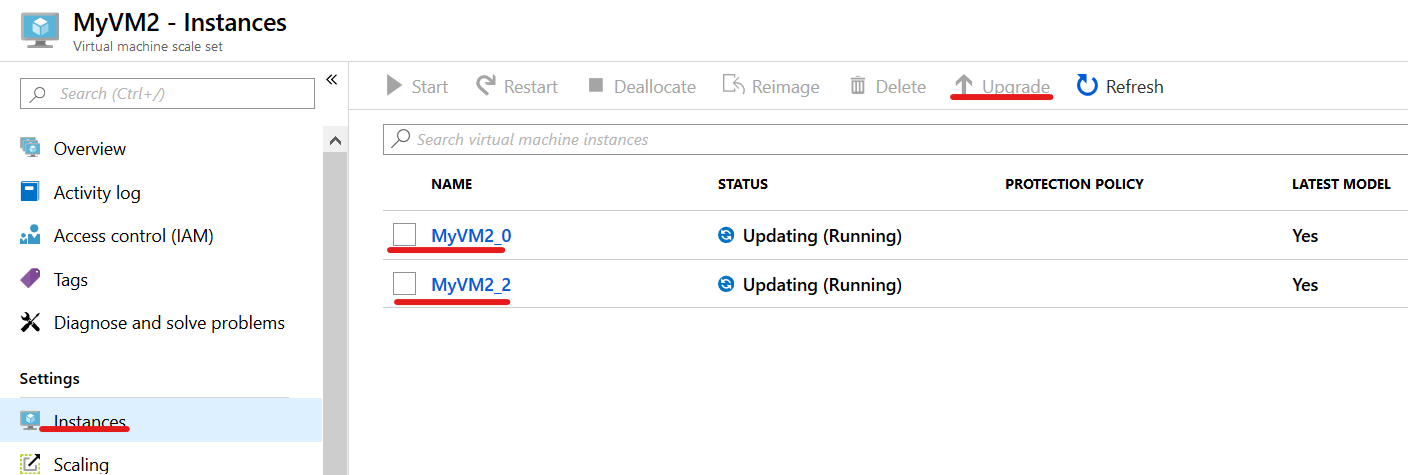Click the Scaling icon in sidebar
The image size is (1408, 475).
click(x=31, y=464)
